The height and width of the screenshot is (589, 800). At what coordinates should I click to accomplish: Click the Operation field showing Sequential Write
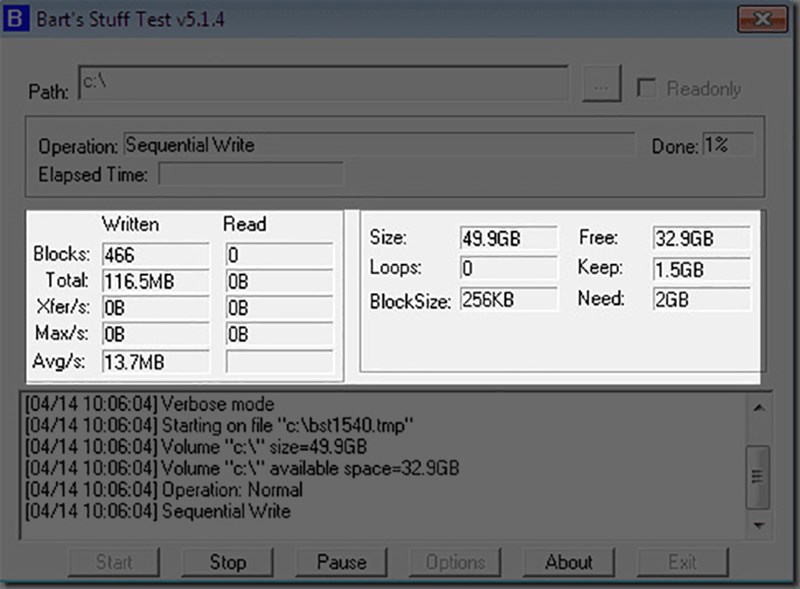click(x=379, y=145)
